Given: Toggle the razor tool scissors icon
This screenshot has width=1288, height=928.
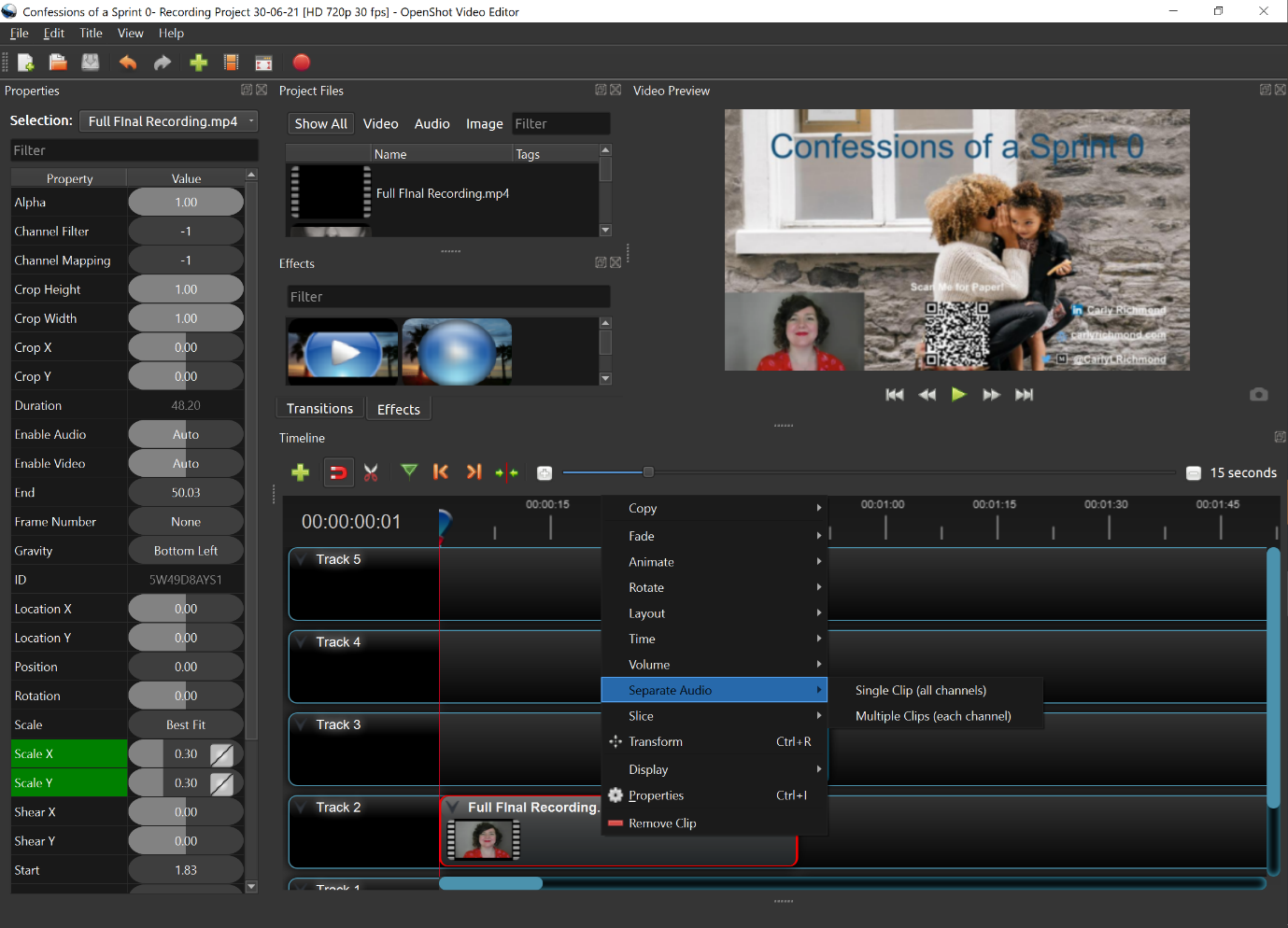Looking at the screenshot, I should 371,472.
